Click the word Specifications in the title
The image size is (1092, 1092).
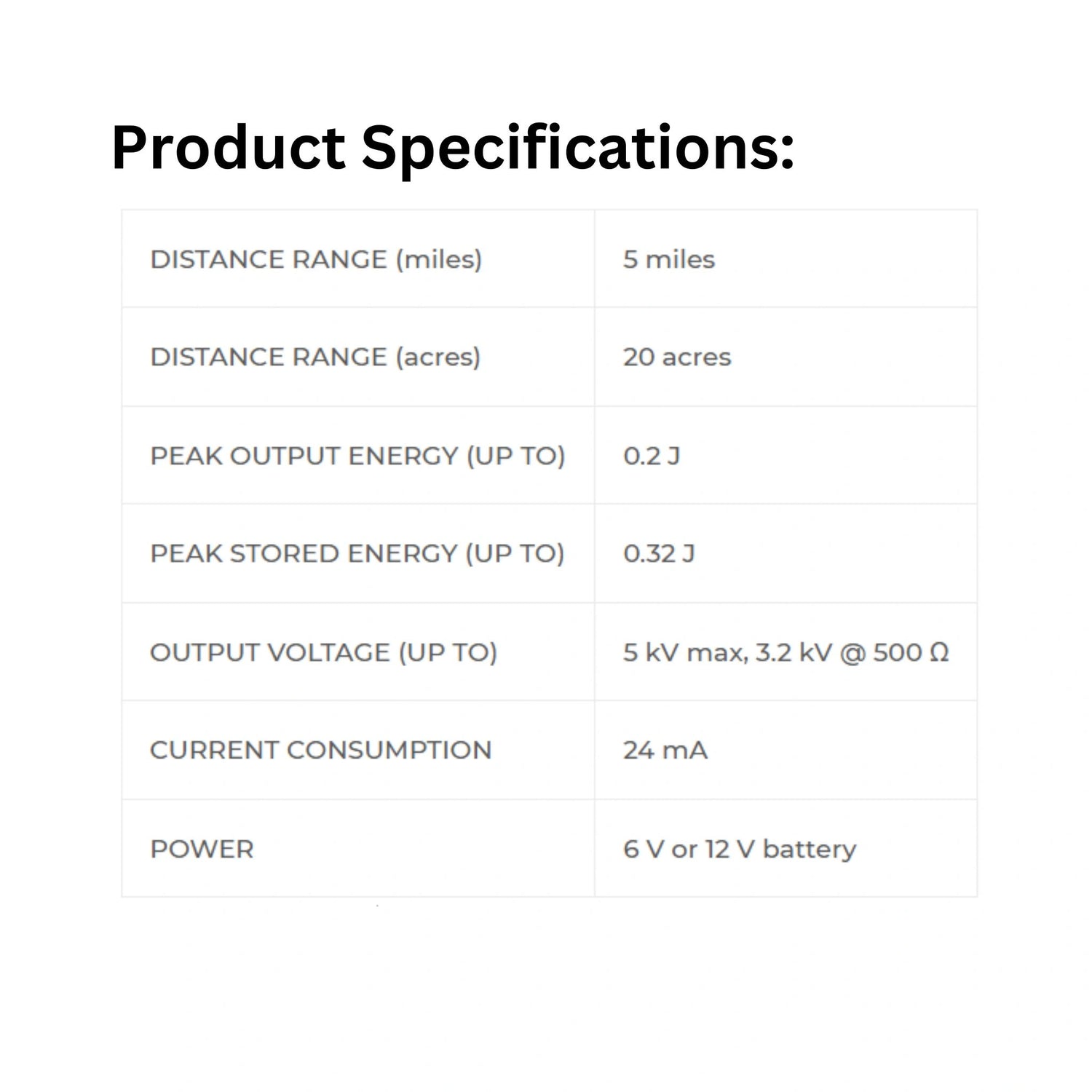tap(577, 149)
